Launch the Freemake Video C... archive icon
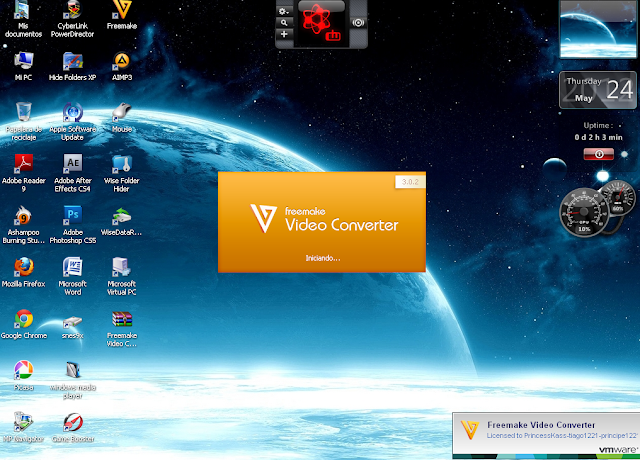The image size is (640, 460). [x=122, y=329]
